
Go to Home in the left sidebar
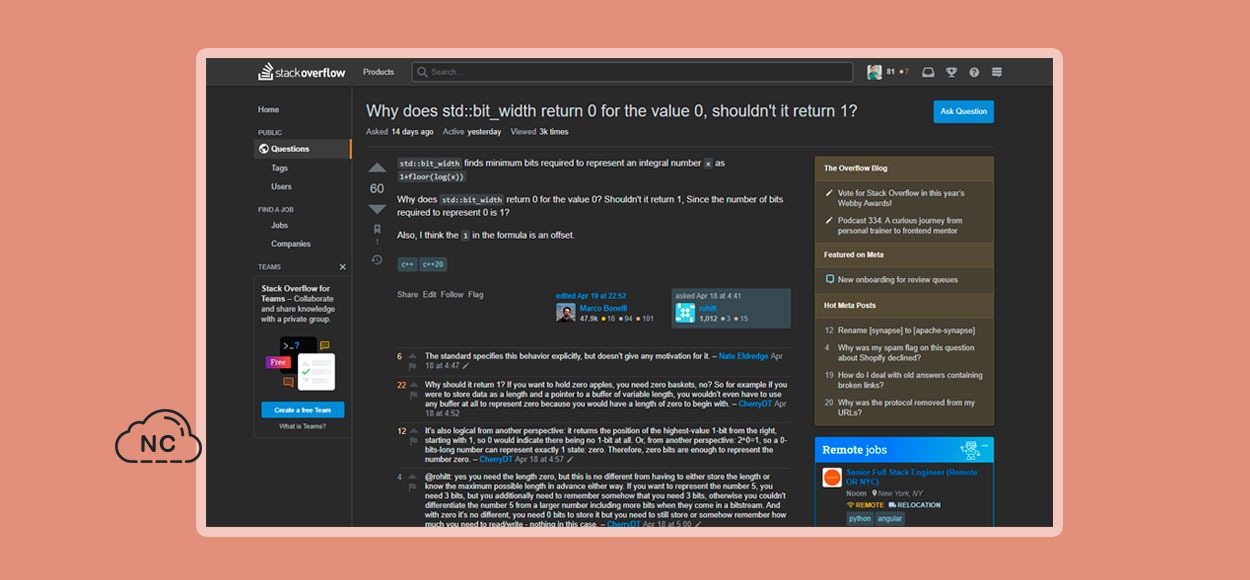[x=268, y=110]
